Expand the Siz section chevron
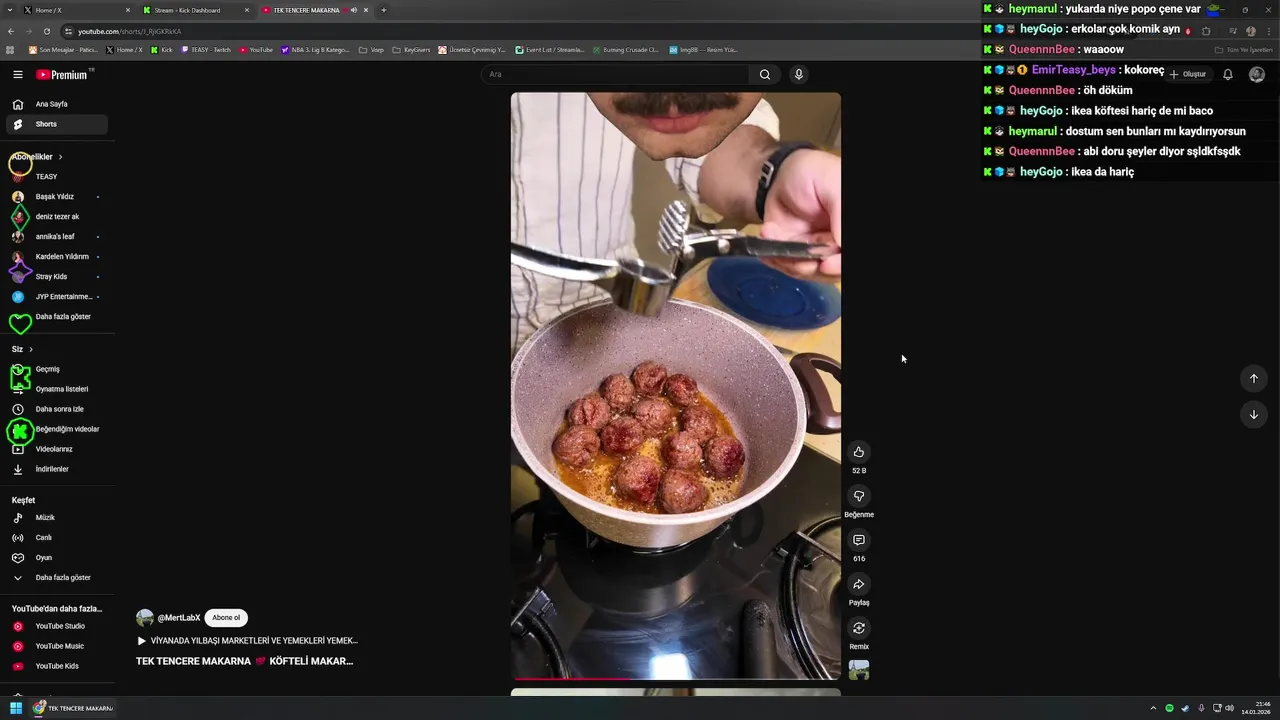 (x=31, y=349)
